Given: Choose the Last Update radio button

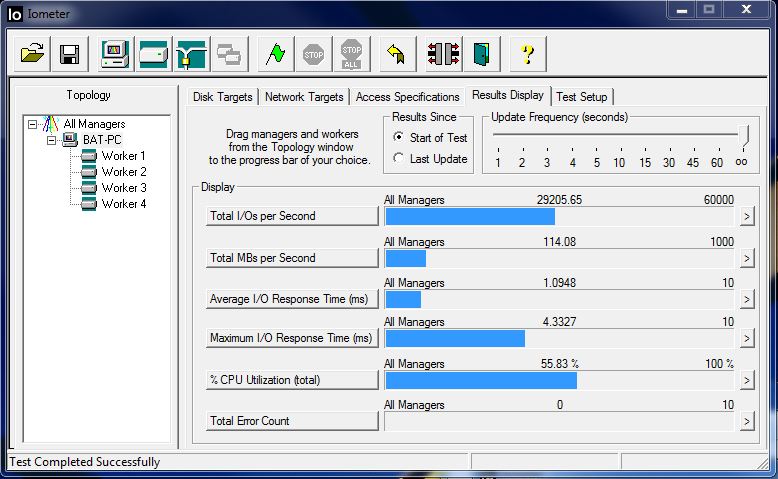Looking at the screenshot, I should coord(398,158).
